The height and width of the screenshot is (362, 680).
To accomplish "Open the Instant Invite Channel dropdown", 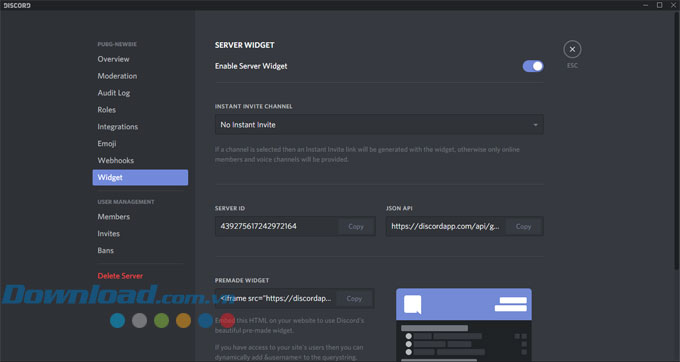I will tap(379, 125).
